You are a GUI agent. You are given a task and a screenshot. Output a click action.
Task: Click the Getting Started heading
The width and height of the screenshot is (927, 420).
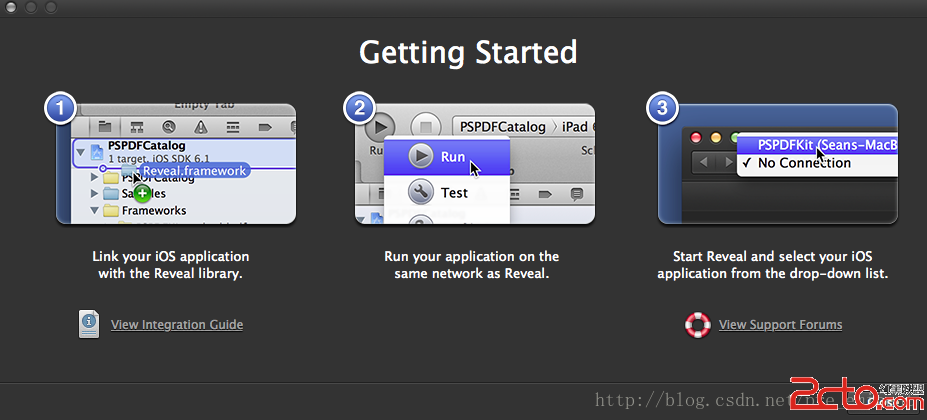[x=468, y=53]
